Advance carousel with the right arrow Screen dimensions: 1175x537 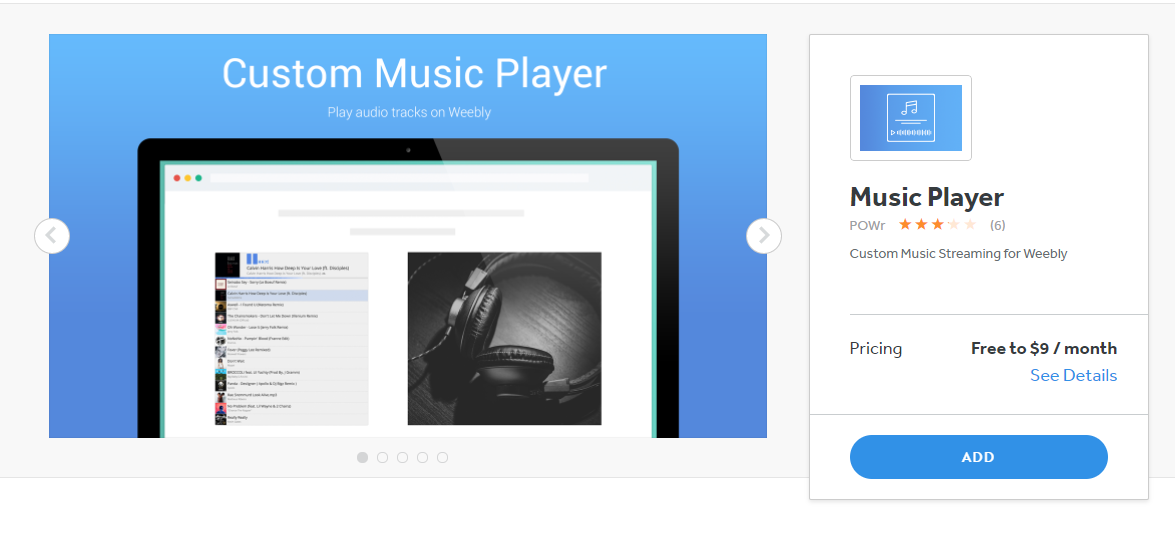[x=764, y=236]
